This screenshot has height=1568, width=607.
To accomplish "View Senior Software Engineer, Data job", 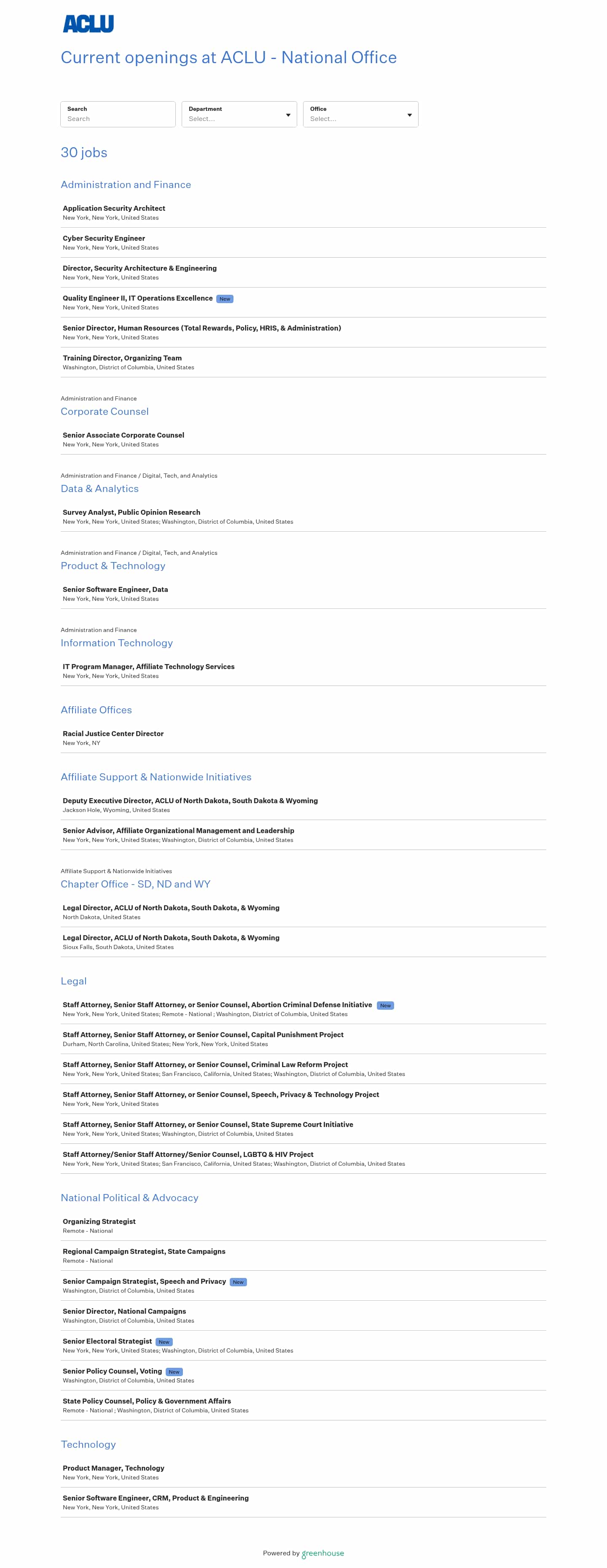I will point(115,589).
